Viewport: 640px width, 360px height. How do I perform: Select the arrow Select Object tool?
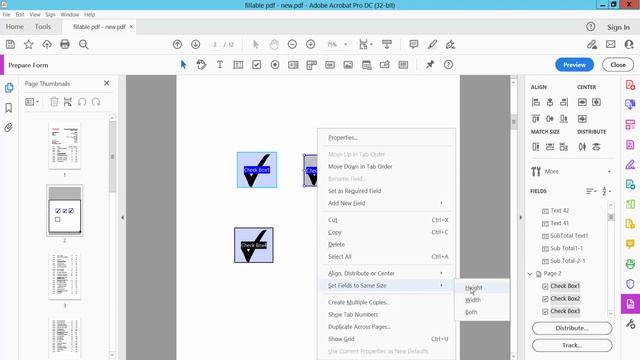click(183, 64)
